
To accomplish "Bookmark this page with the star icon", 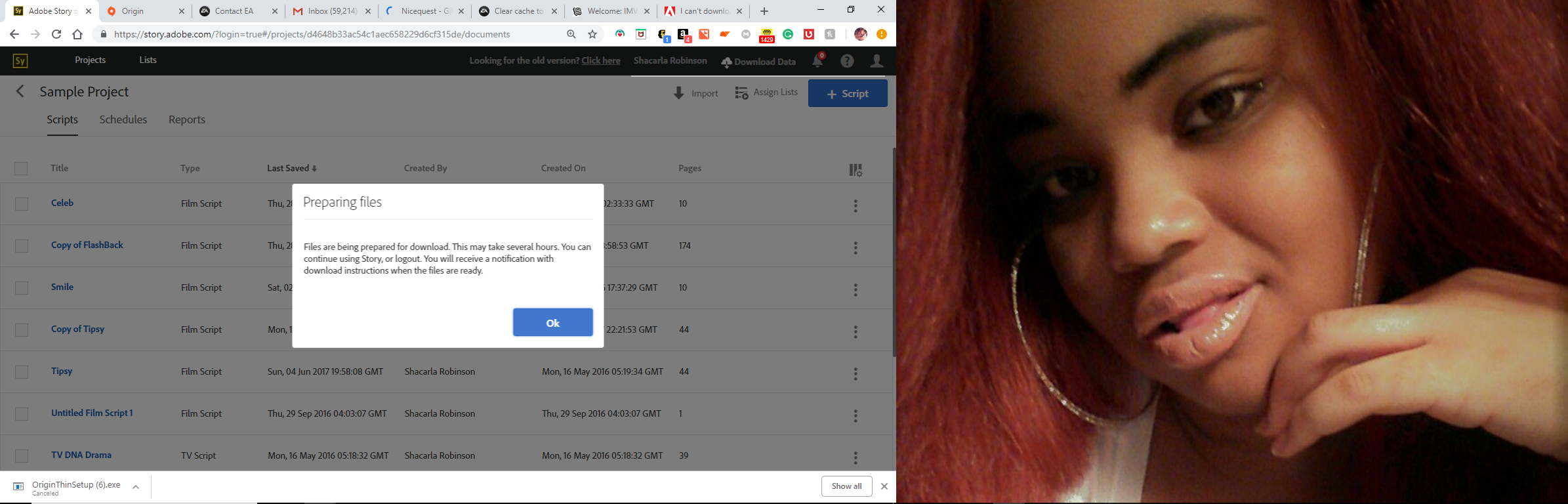I will click(x=592, y=34).
